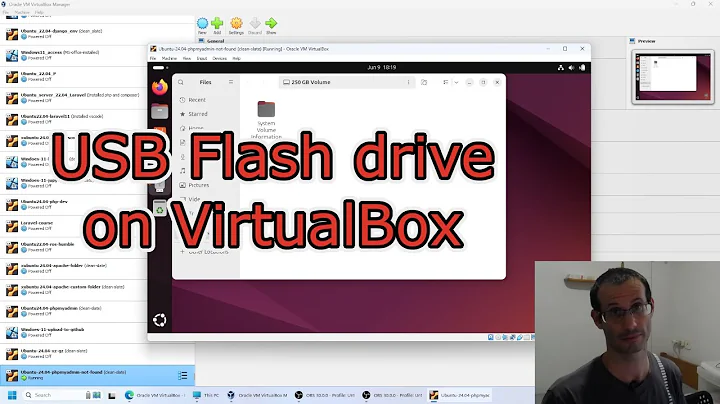Click the Windows Start button
Screen dimensions: 720x404
point(12,395)
